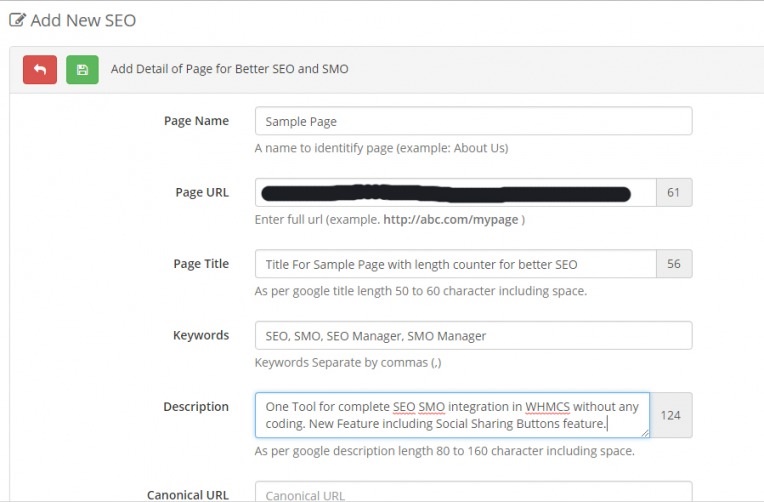
Task: Focus the Canonical URL input field
Action: (473, 492)
